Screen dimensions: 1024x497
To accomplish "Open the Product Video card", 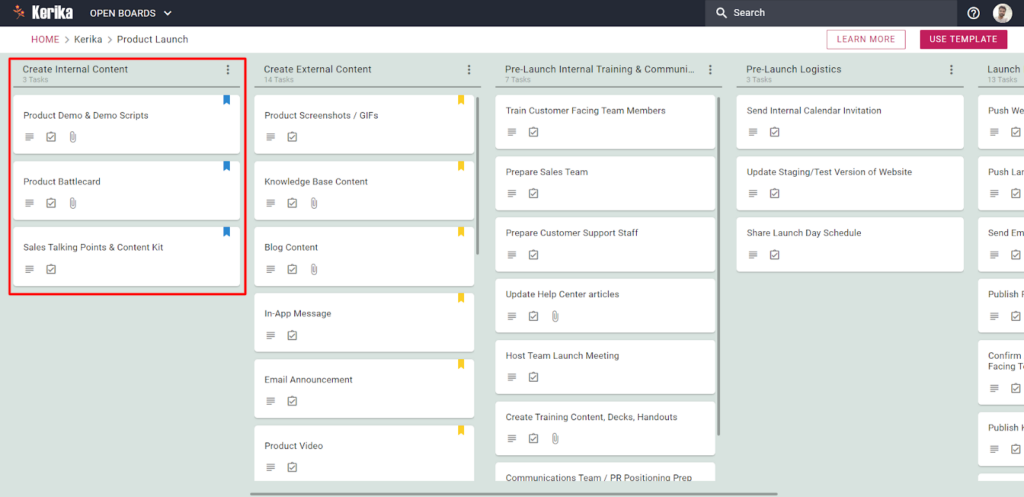I will coord(364,453).
